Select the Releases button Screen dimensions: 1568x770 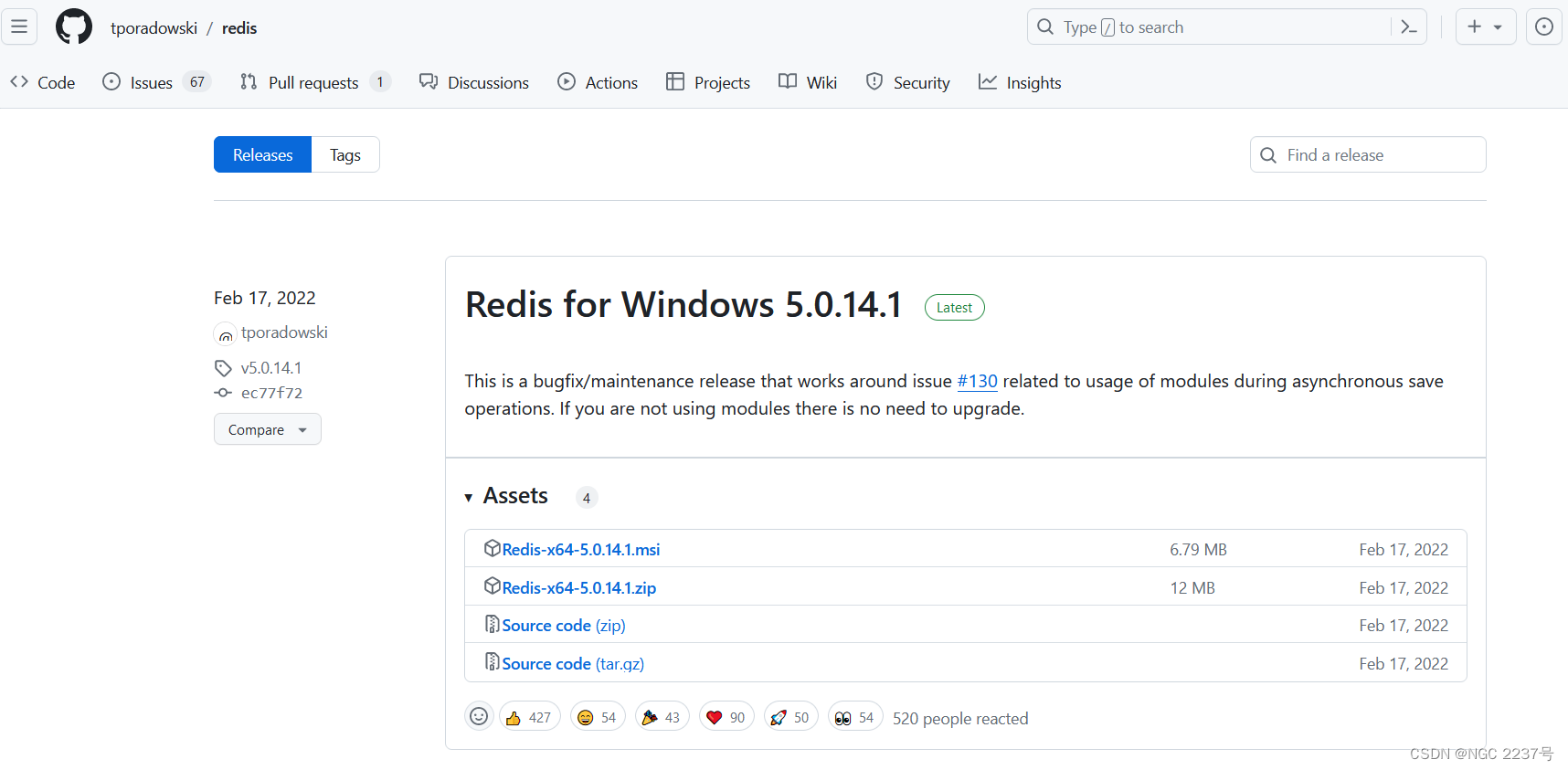click(x=263, y=154)
